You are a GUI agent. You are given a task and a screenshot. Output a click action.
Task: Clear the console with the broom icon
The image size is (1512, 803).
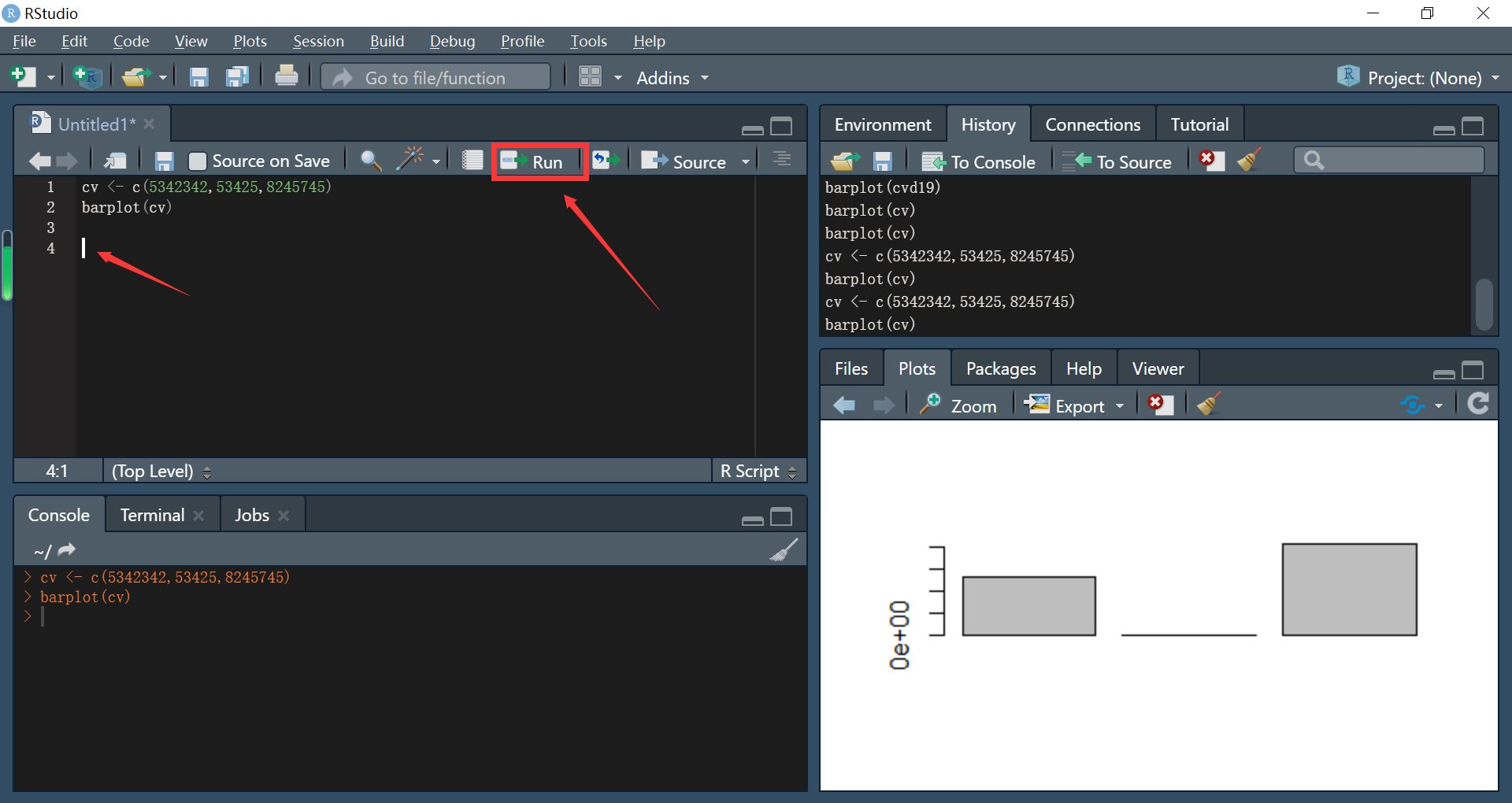point(784,550)
